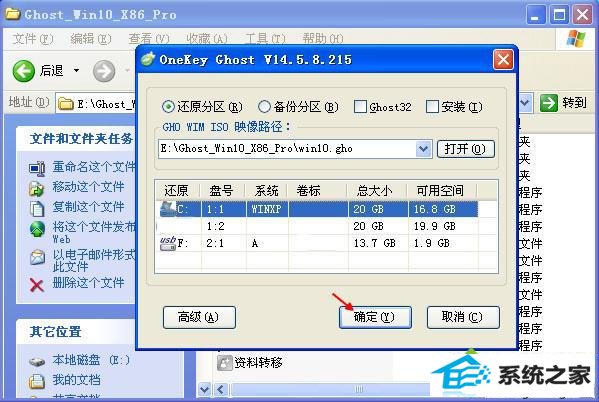The image size is (599, 402).
Task: Click the Explorer address bar folder path
Action: [x=96, y=104]
